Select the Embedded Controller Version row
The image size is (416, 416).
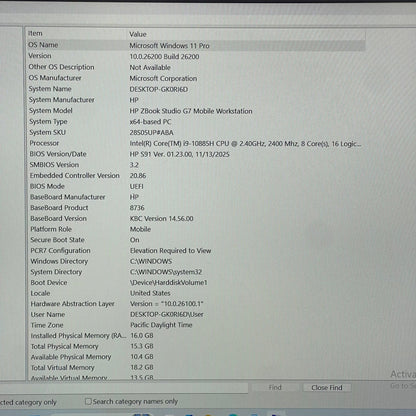coord(196,175)
